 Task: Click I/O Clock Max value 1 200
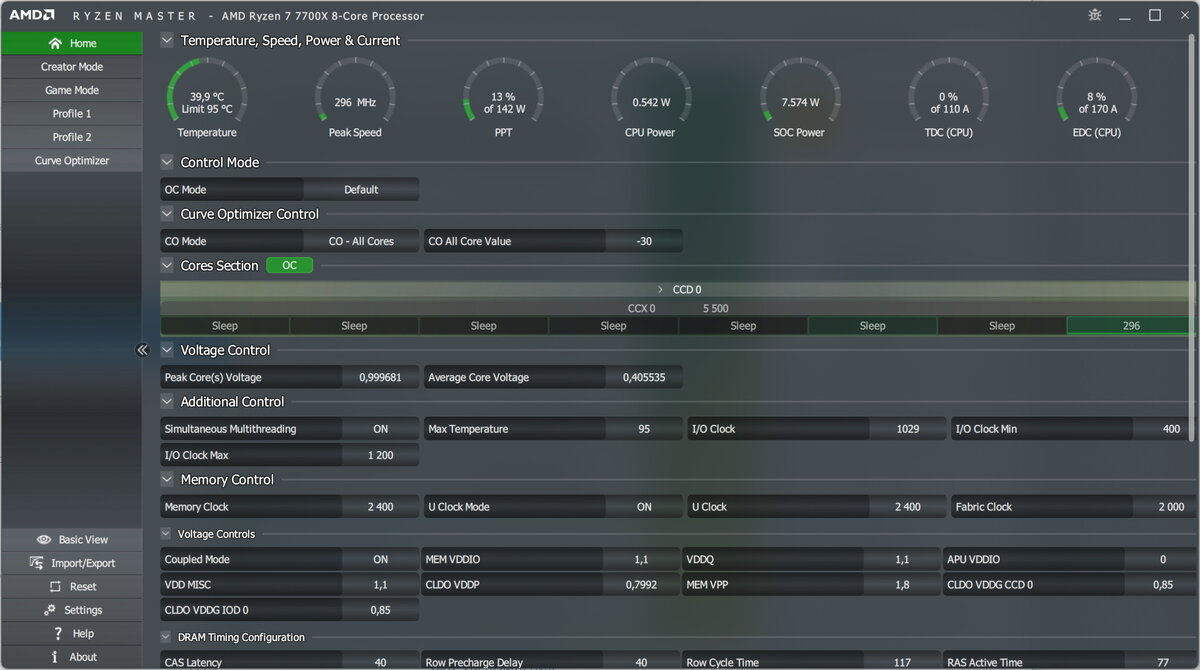tap(380, 455)
